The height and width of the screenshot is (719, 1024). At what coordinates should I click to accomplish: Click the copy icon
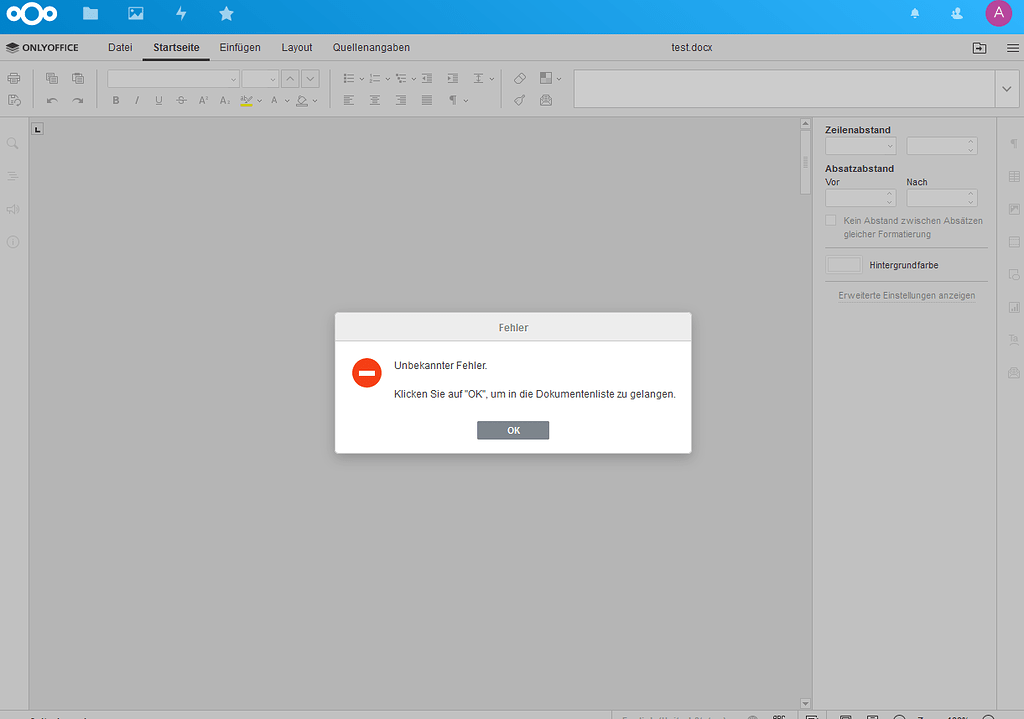point(52,78)
